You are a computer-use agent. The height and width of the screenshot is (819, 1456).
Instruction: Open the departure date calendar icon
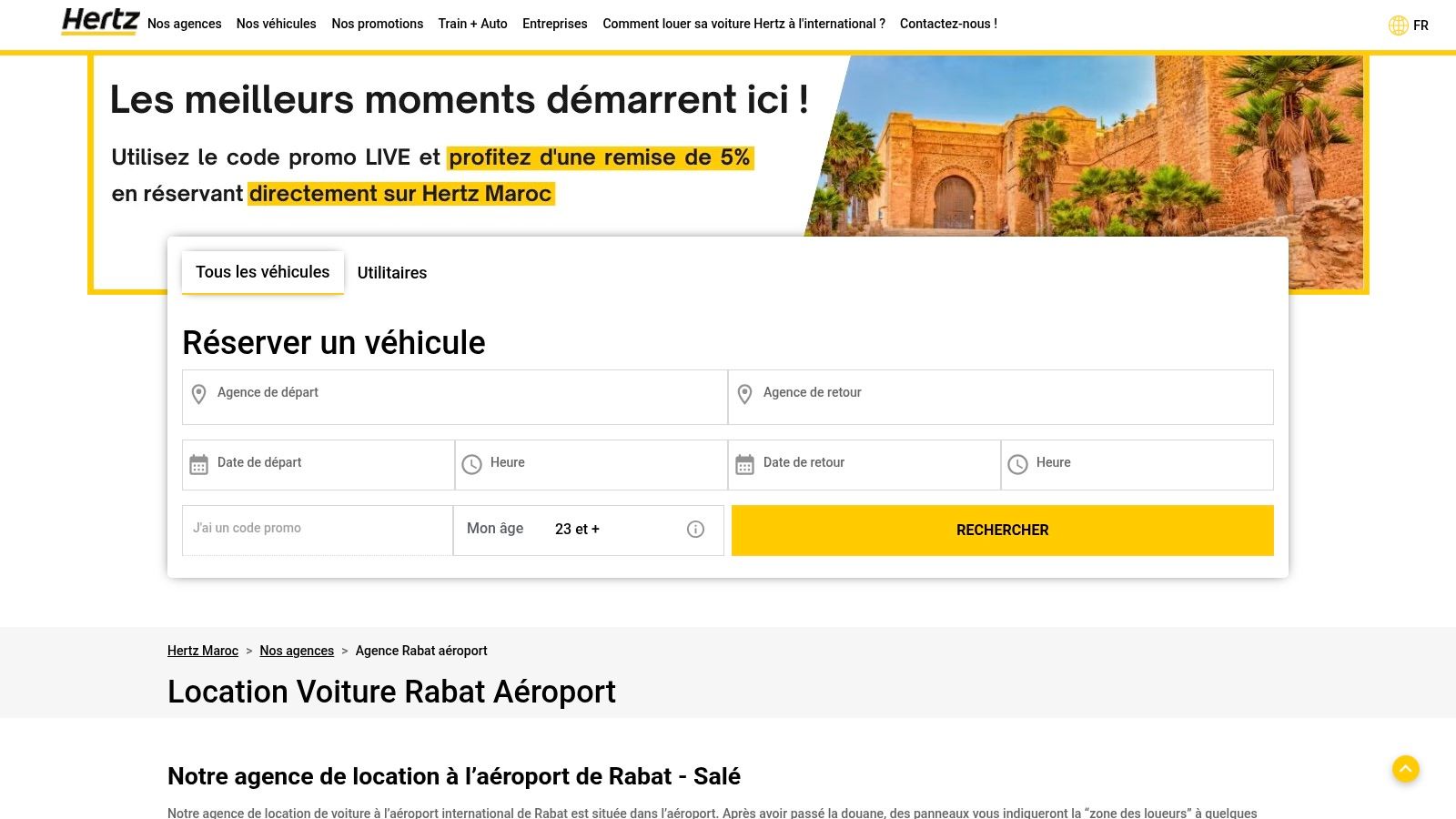click(199, 464)
